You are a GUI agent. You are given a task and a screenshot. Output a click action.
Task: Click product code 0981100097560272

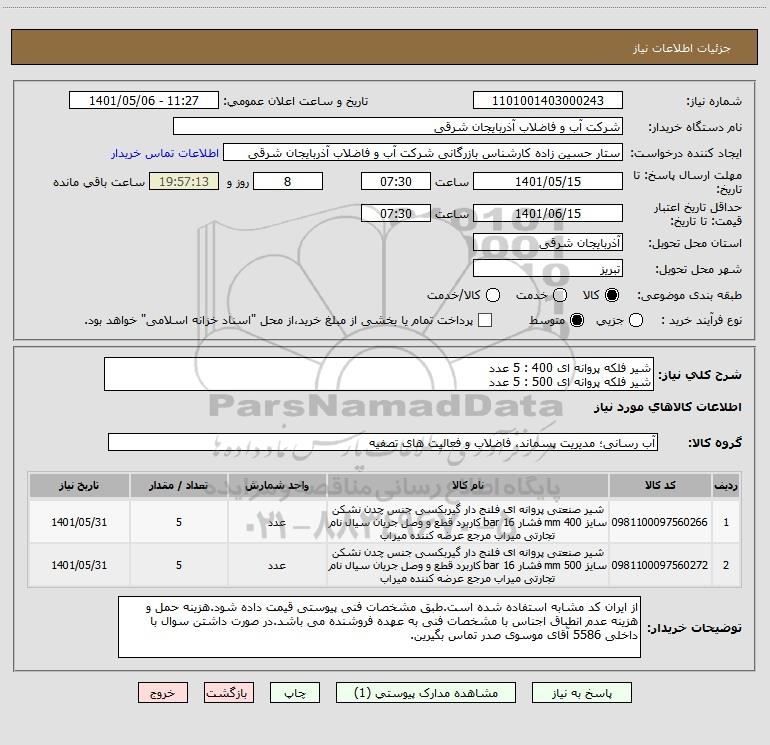(x=660, y=565)
